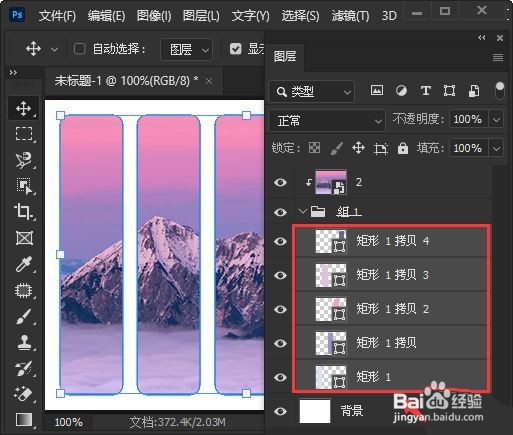
Task: Click the Photoshop application logo
Action: pyautogui.click(x=17, y=15)
